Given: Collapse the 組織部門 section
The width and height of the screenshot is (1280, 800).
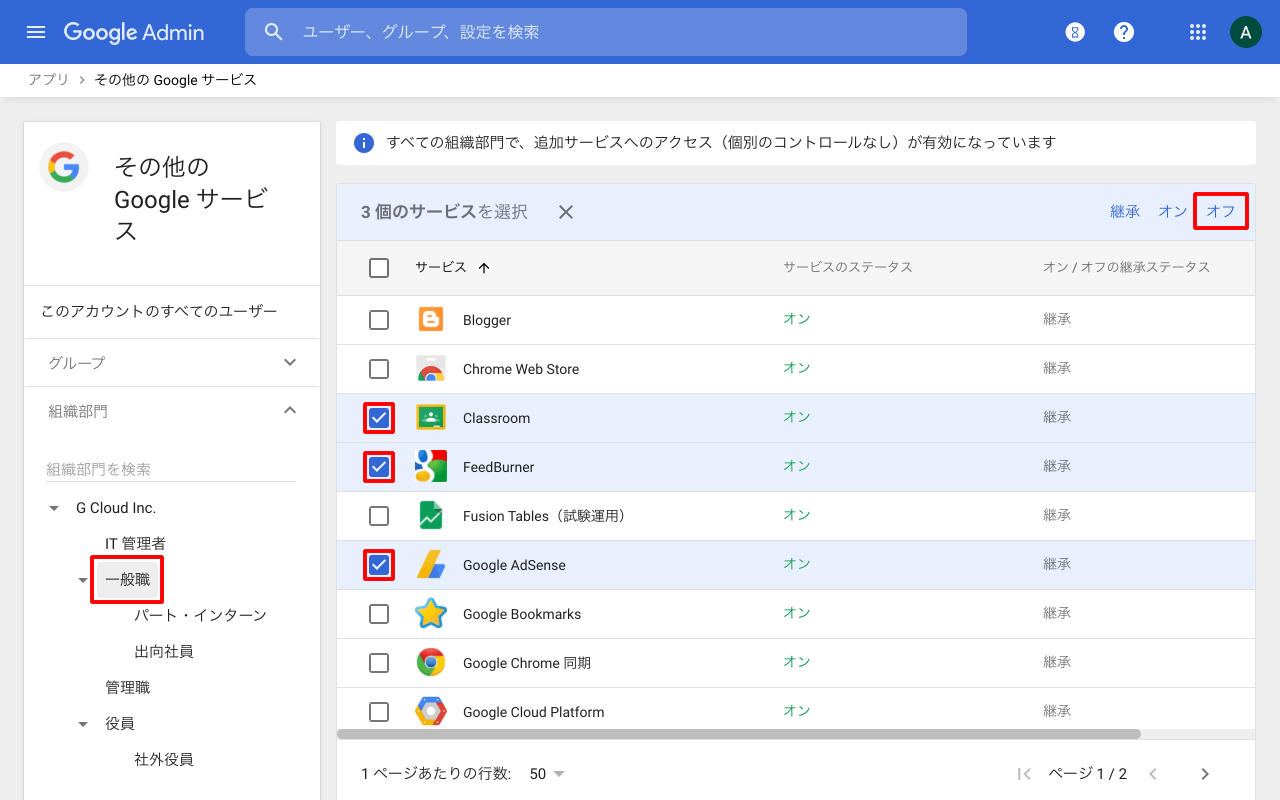Looking at the screenshot, I should pos(290,410).
